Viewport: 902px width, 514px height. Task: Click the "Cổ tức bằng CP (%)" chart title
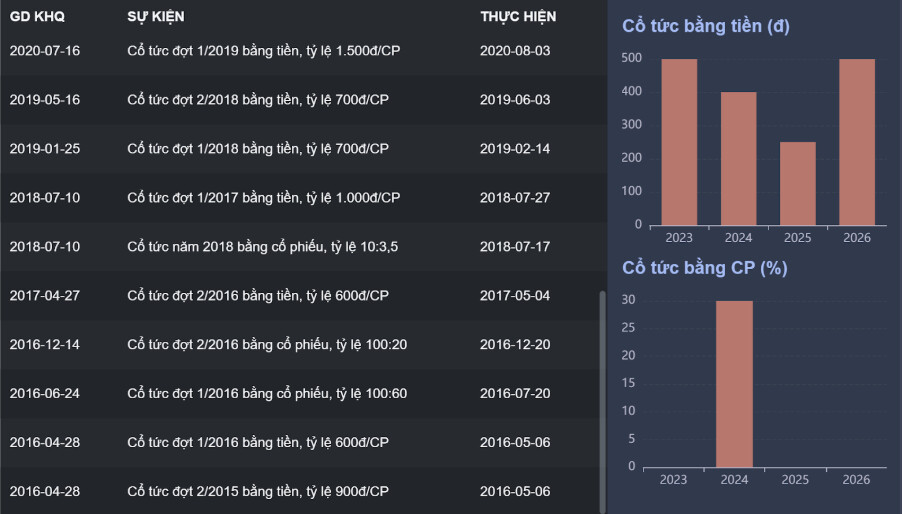(704, 268)
